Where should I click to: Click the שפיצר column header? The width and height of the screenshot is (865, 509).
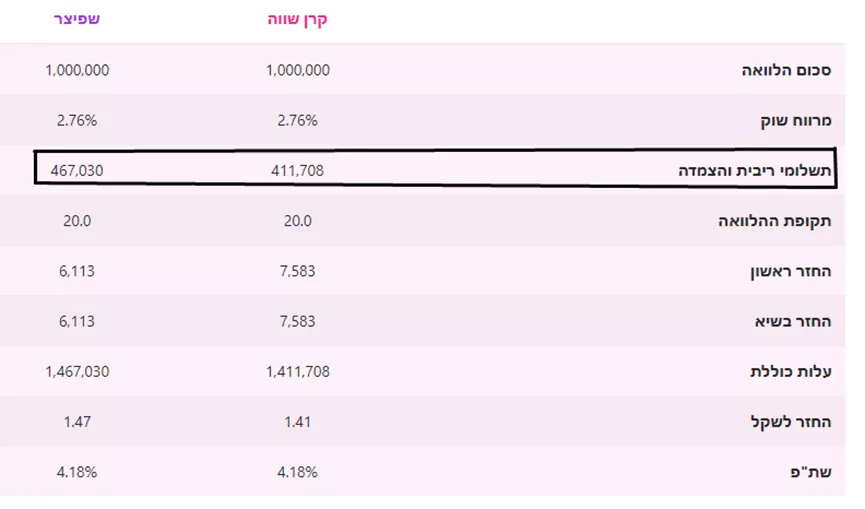[x=77, y=19]
